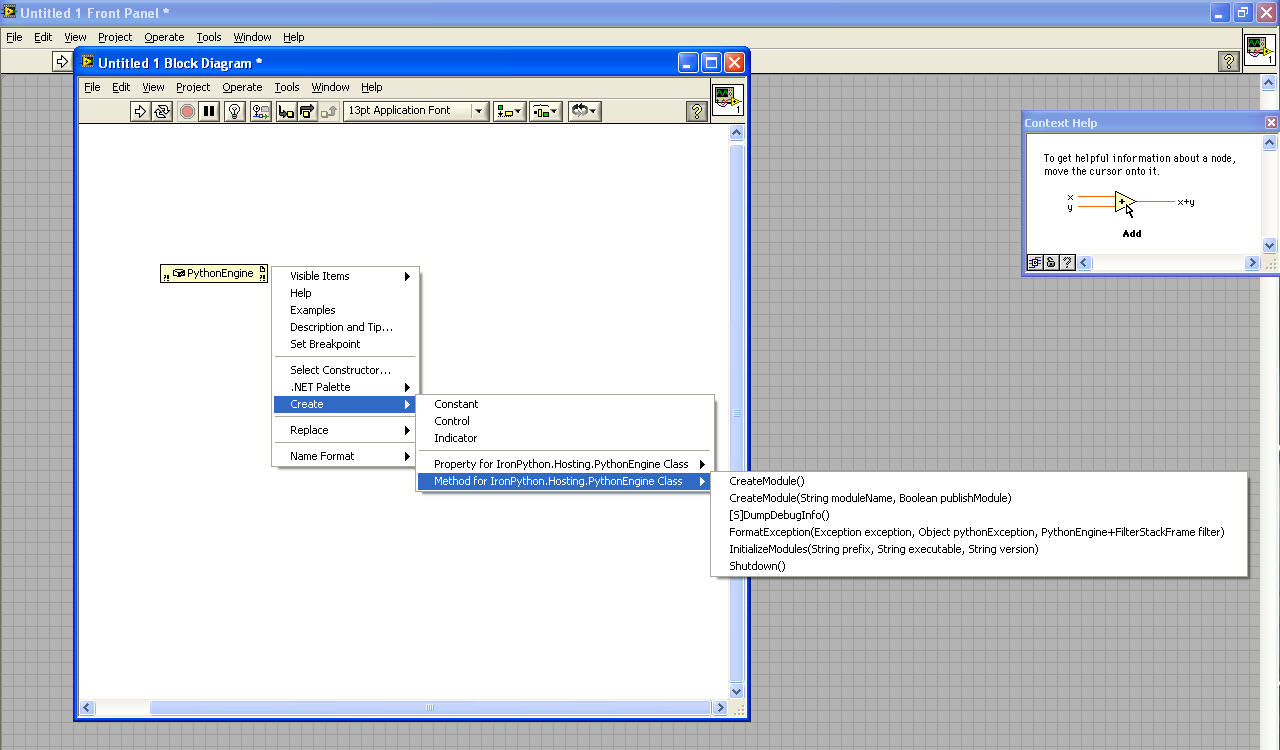Click the Block Diagram context help question button
The height and width of the screenshot is (750, 1280).
point(697,111)
